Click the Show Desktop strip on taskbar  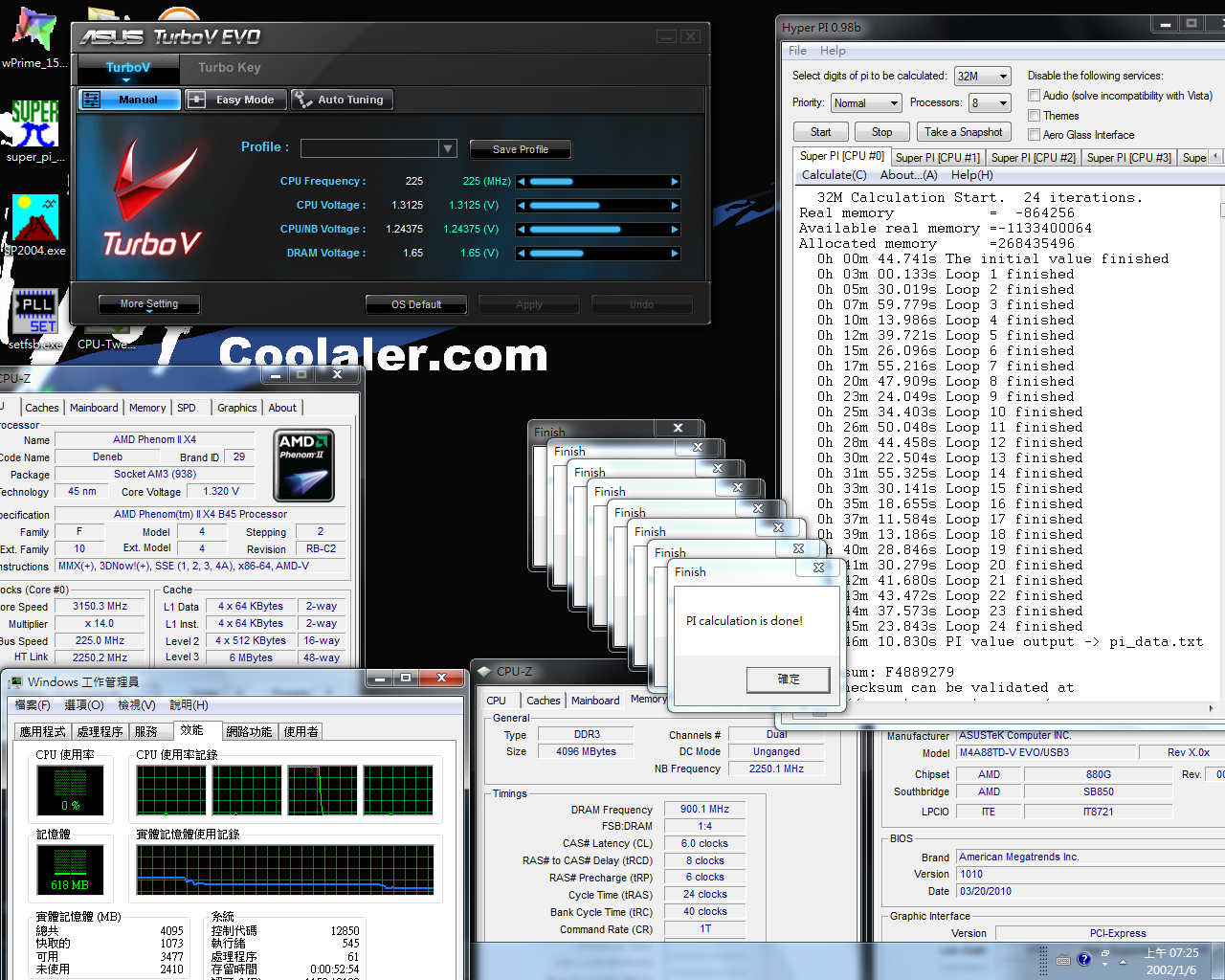click(x=1219, y=961)
